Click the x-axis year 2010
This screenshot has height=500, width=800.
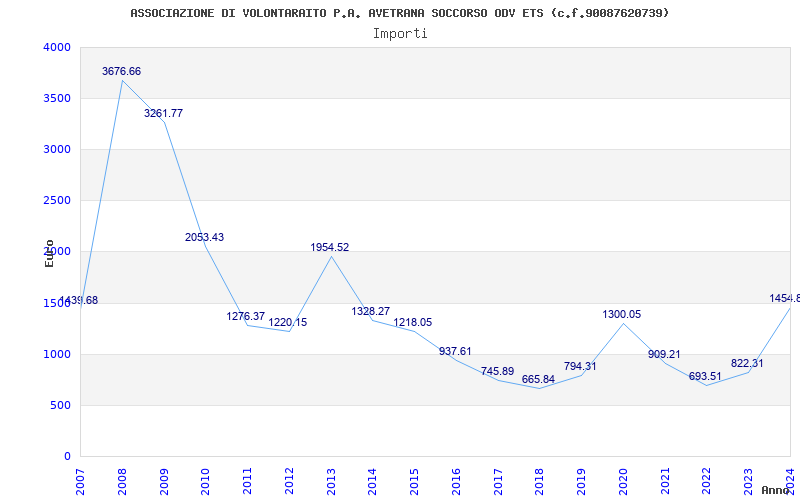(x=205, y=482)
